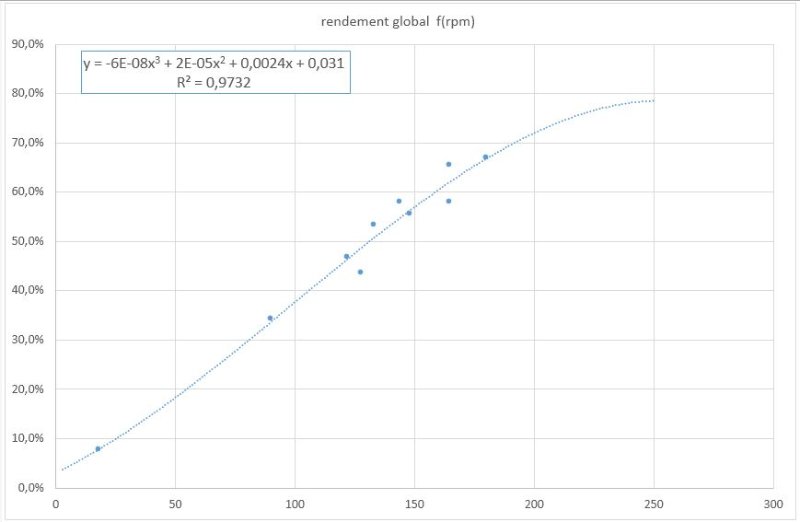This screenshot has height=522, width=800.
Task: Click the data point near 34% at 90 rpm
Action: [270, 318]
